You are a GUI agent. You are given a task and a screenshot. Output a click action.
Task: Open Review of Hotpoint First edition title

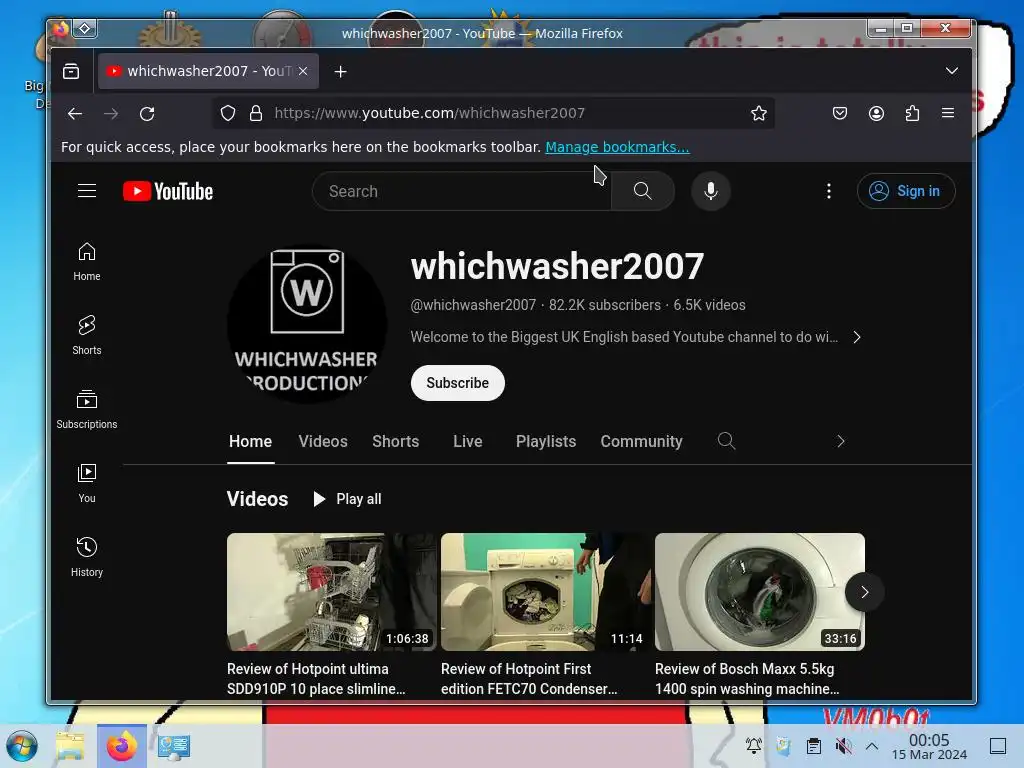click(x=529, y=679)
